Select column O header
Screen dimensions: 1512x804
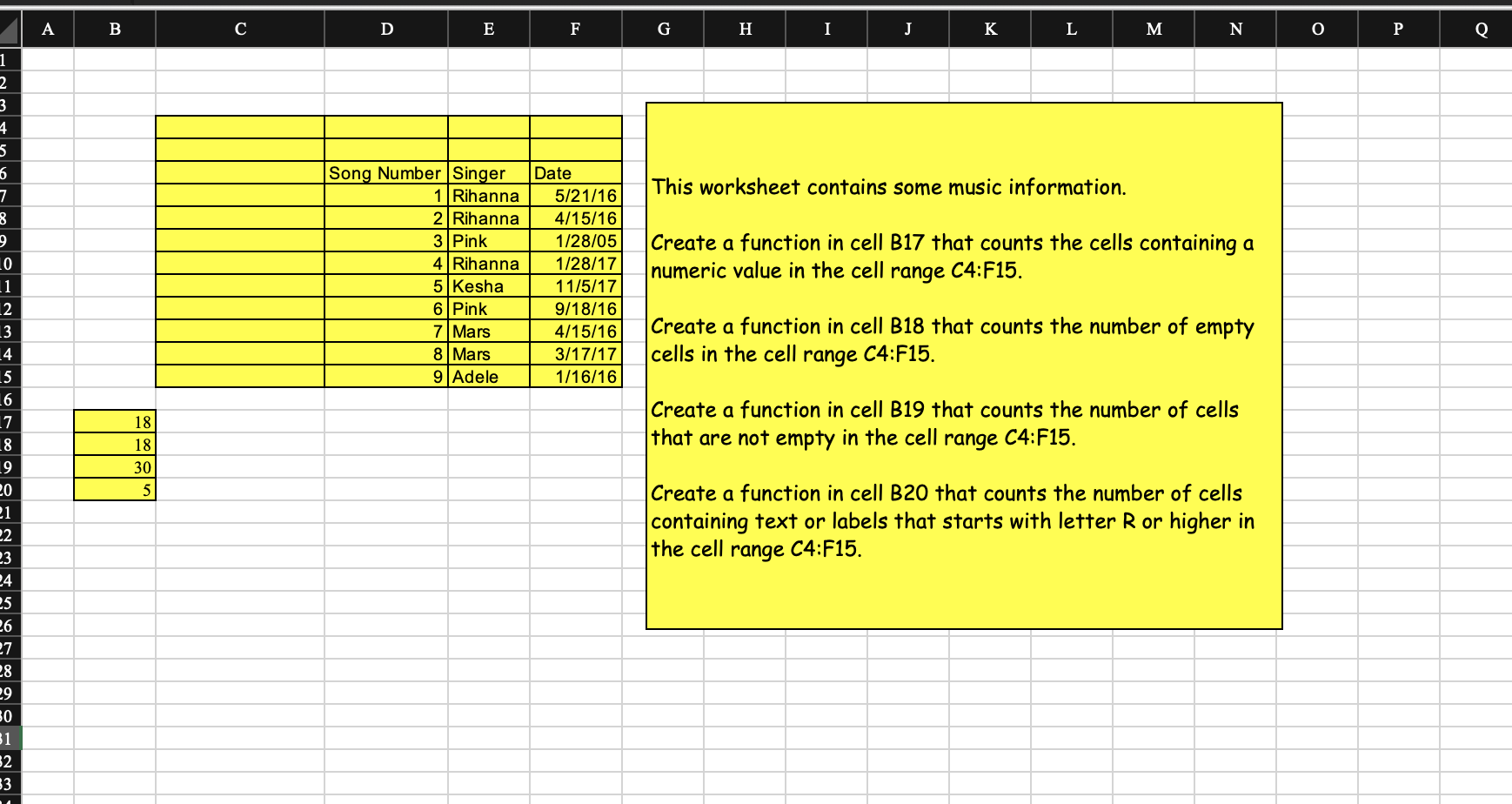[x=1317, y=30]
